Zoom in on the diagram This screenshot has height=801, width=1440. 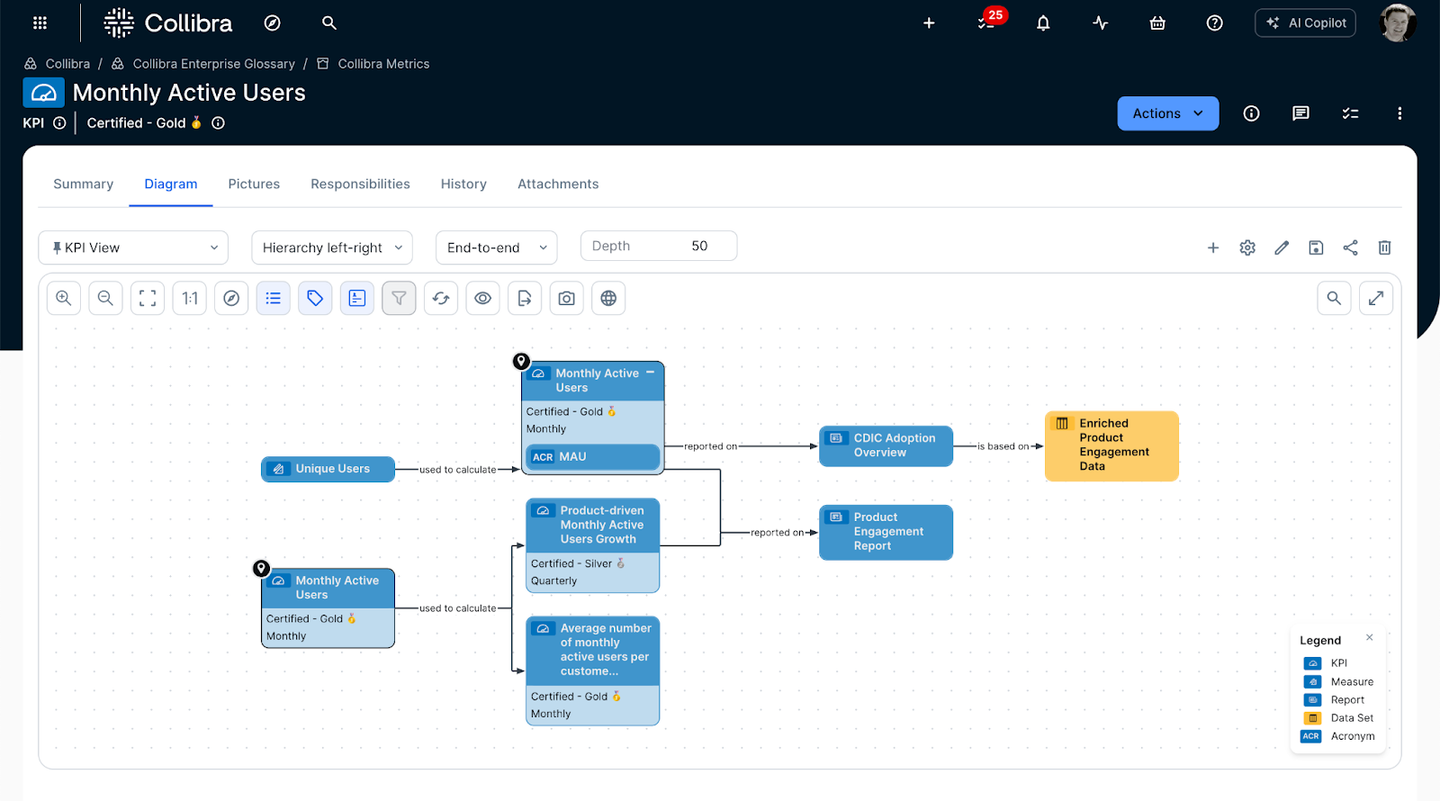coord(63,297)
